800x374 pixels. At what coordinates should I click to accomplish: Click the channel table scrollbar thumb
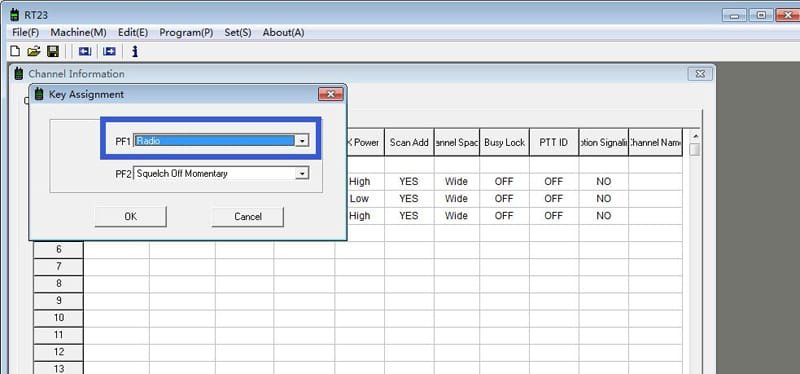point(694,149)
